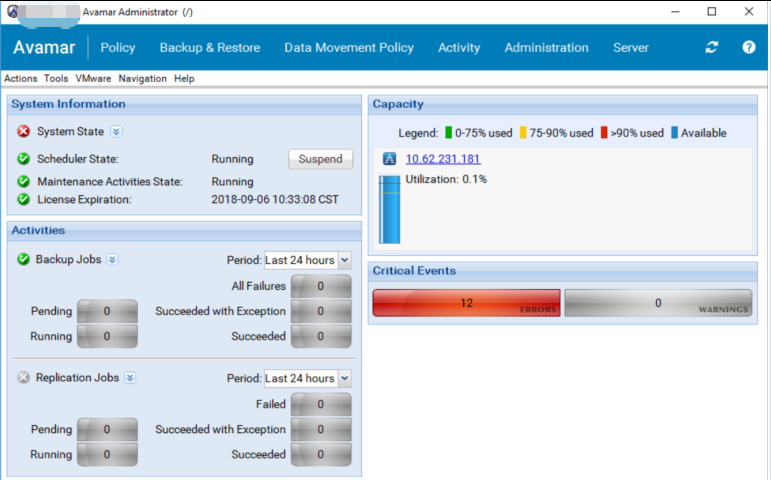The height and width of the screenshot is (480, 771).
Task: Open the Actions menu
Action: point(21,79)
